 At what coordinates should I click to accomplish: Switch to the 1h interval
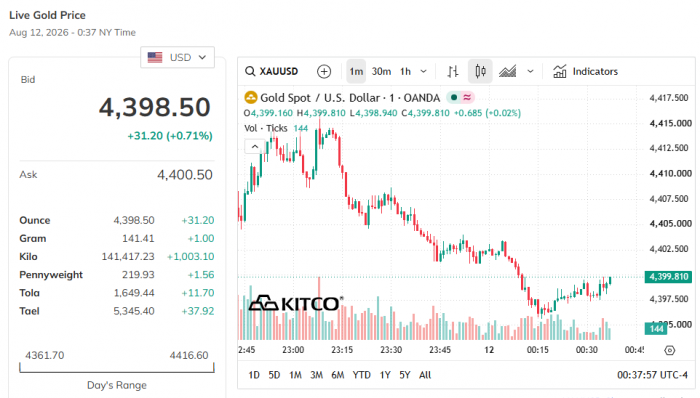(405, 71)
